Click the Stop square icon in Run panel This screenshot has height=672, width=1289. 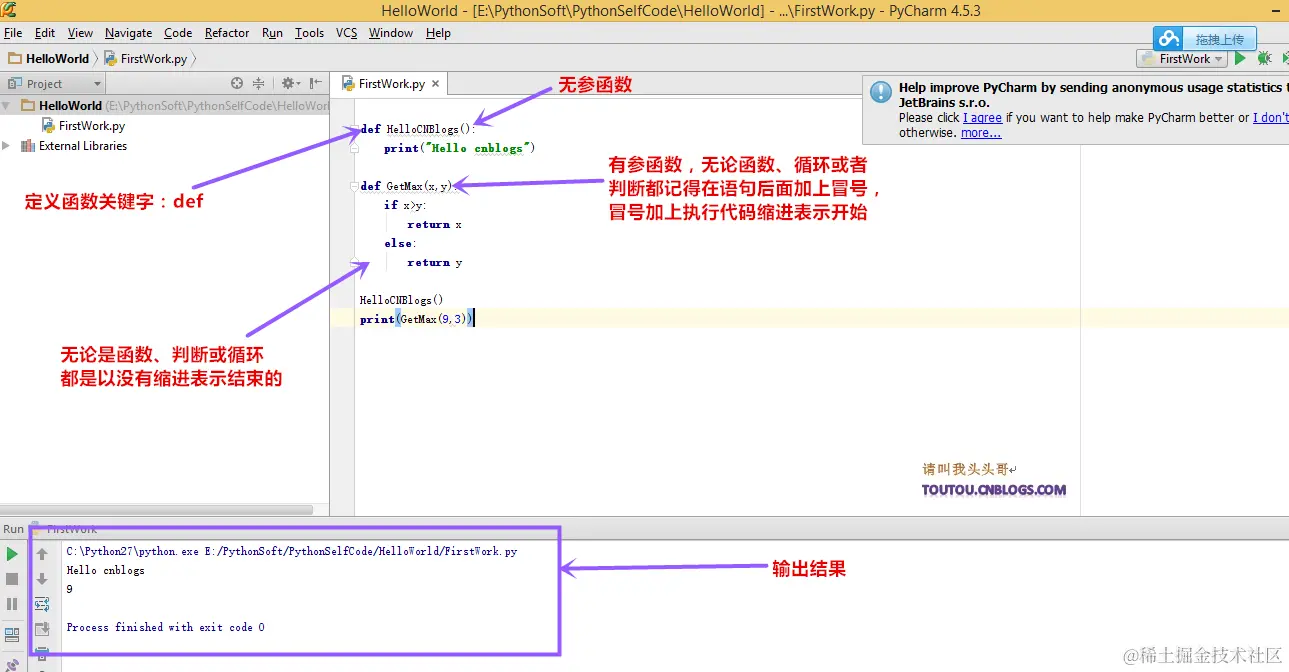(x=12, y=578)
